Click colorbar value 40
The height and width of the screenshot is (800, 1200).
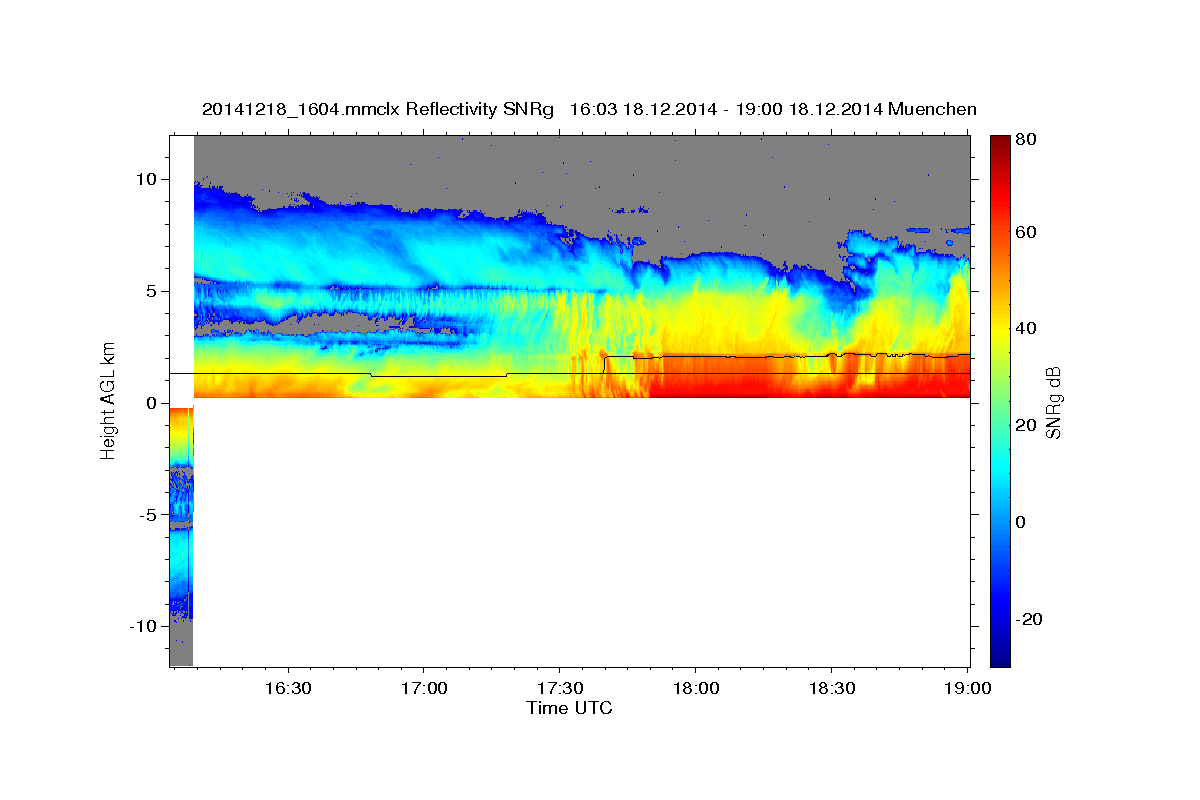1025,329
